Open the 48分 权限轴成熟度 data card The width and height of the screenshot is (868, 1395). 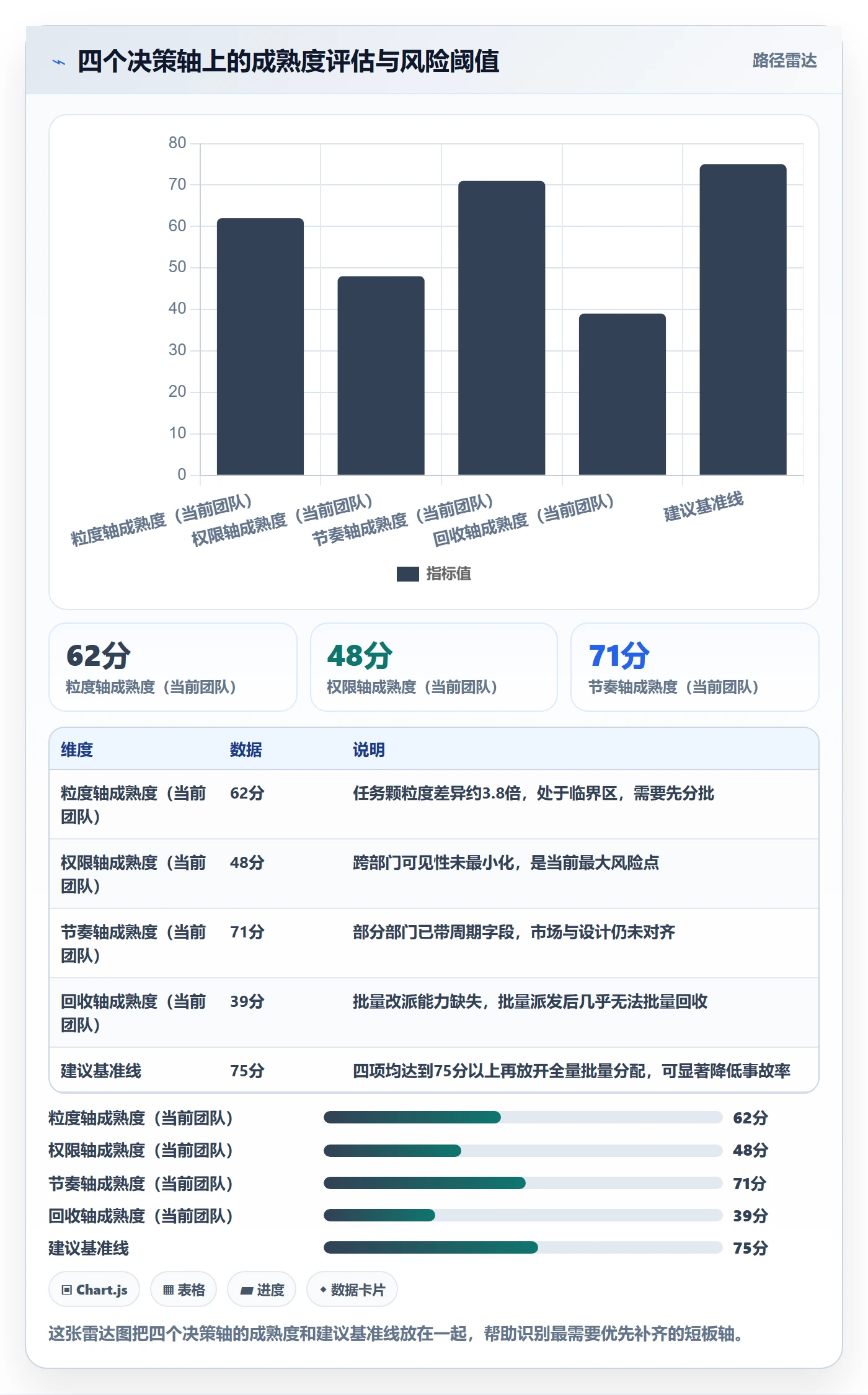click(x=434, y=667)
